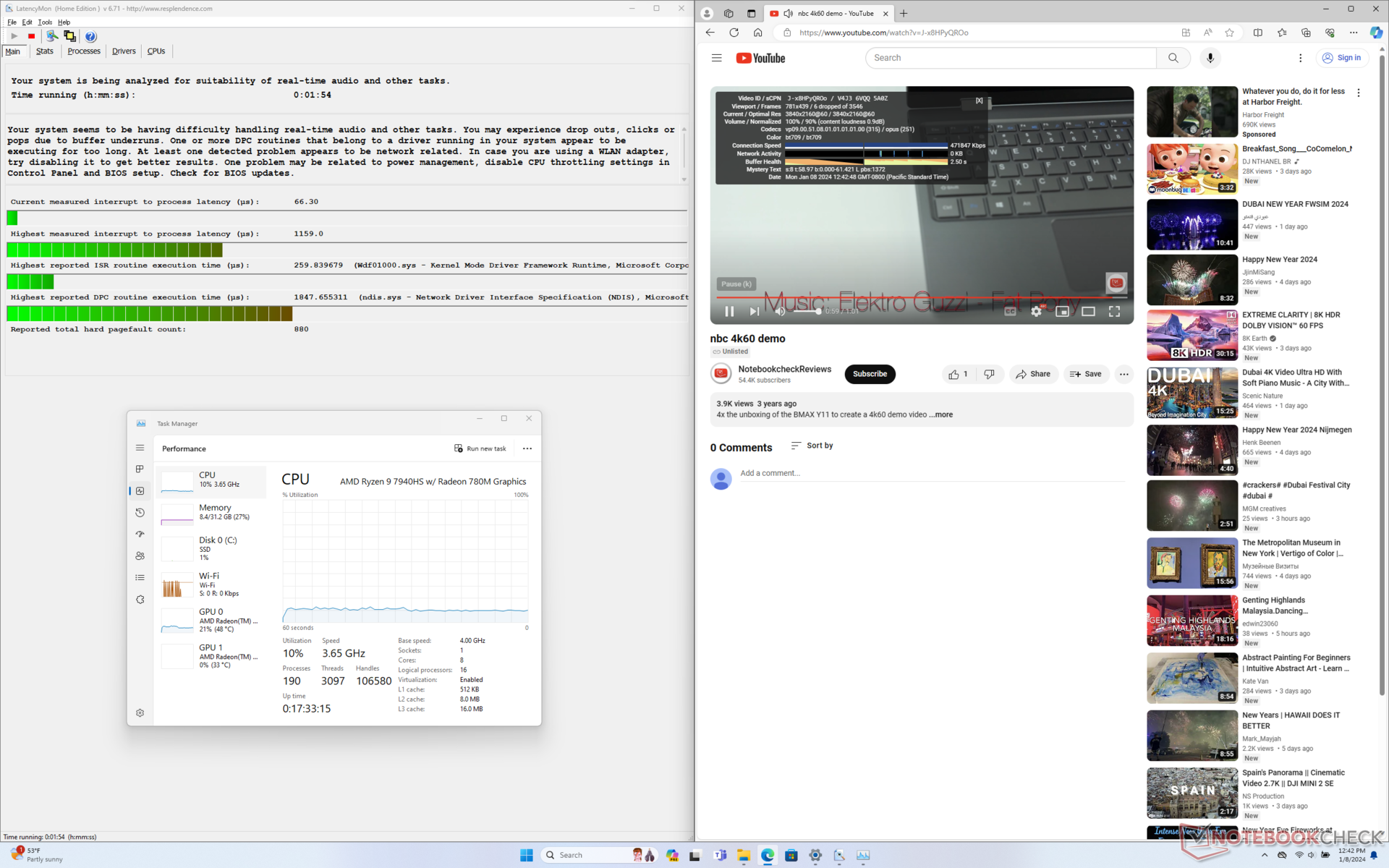Click YouTube voice search microphone icon

tap(1210, 58)
